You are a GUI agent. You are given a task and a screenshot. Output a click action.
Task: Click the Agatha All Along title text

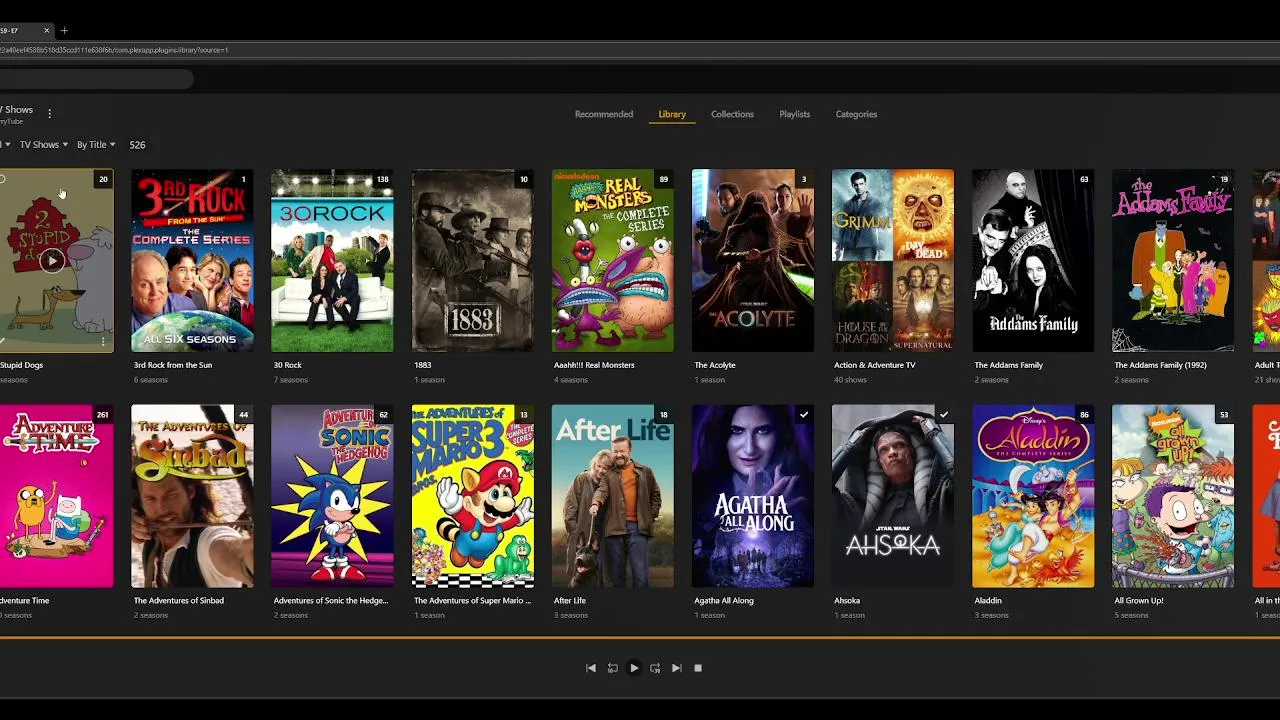(724, 601)
